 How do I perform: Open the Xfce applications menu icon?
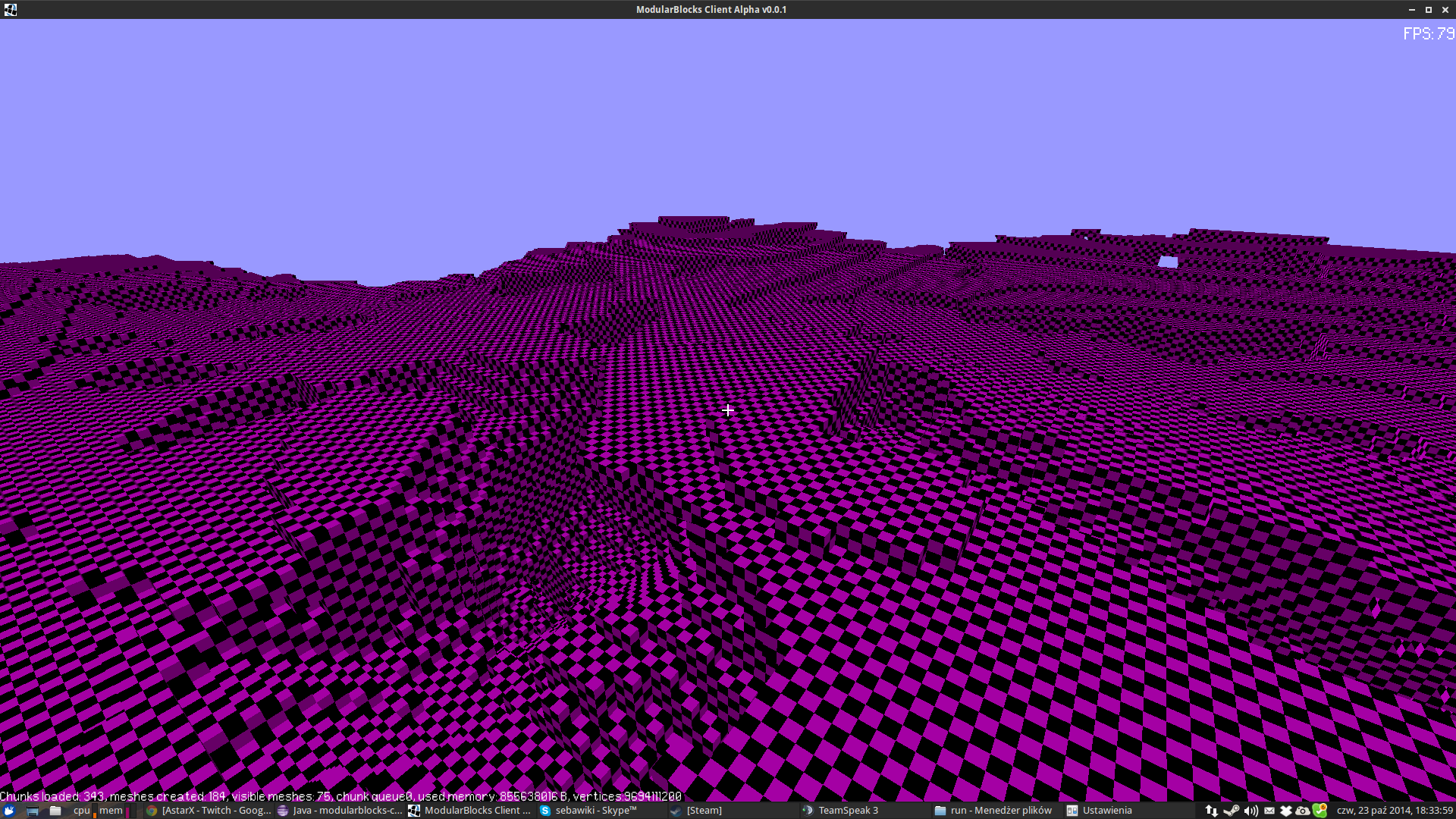(10, 811)
